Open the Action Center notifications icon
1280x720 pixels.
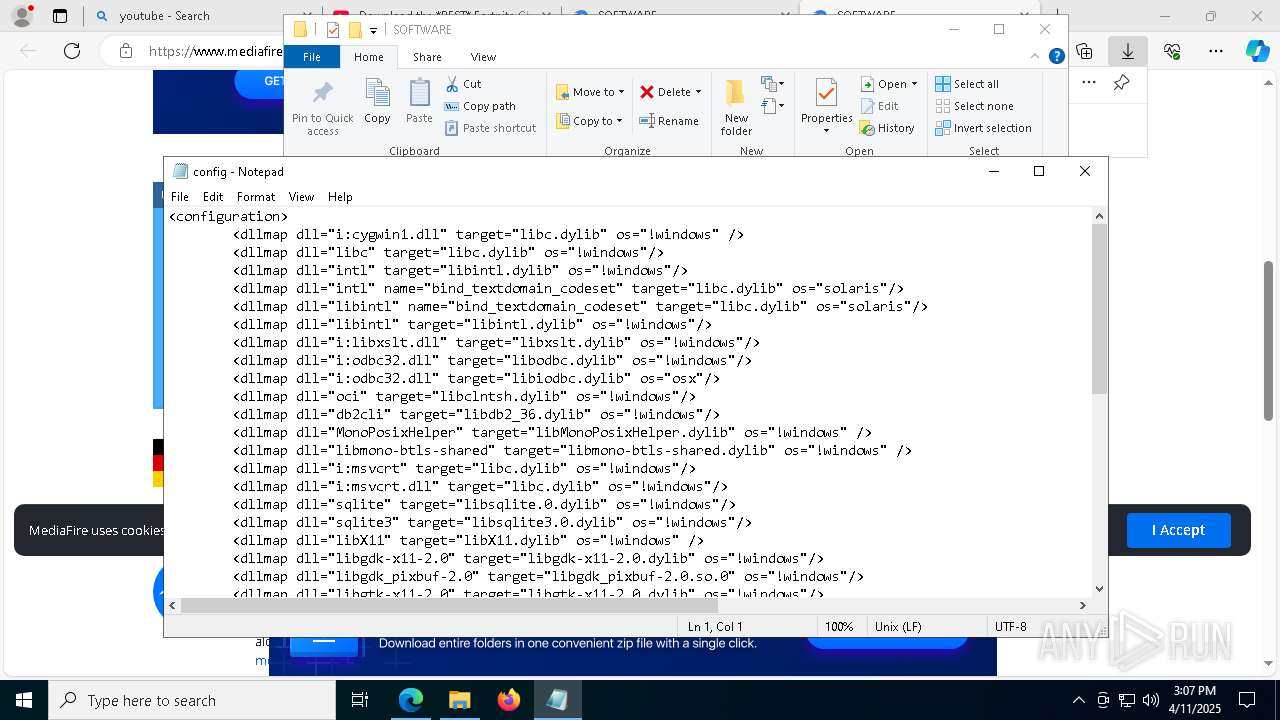pyautogui.click(x=1247, y=700)
